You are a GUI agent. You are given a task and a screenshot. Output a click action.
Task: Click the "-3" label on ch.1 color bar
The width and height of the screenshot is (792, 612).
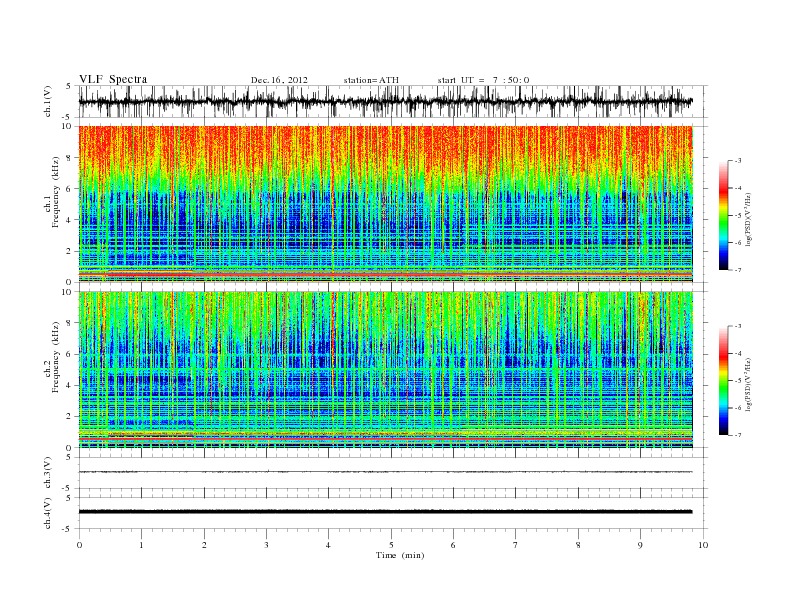click(738, 161)
